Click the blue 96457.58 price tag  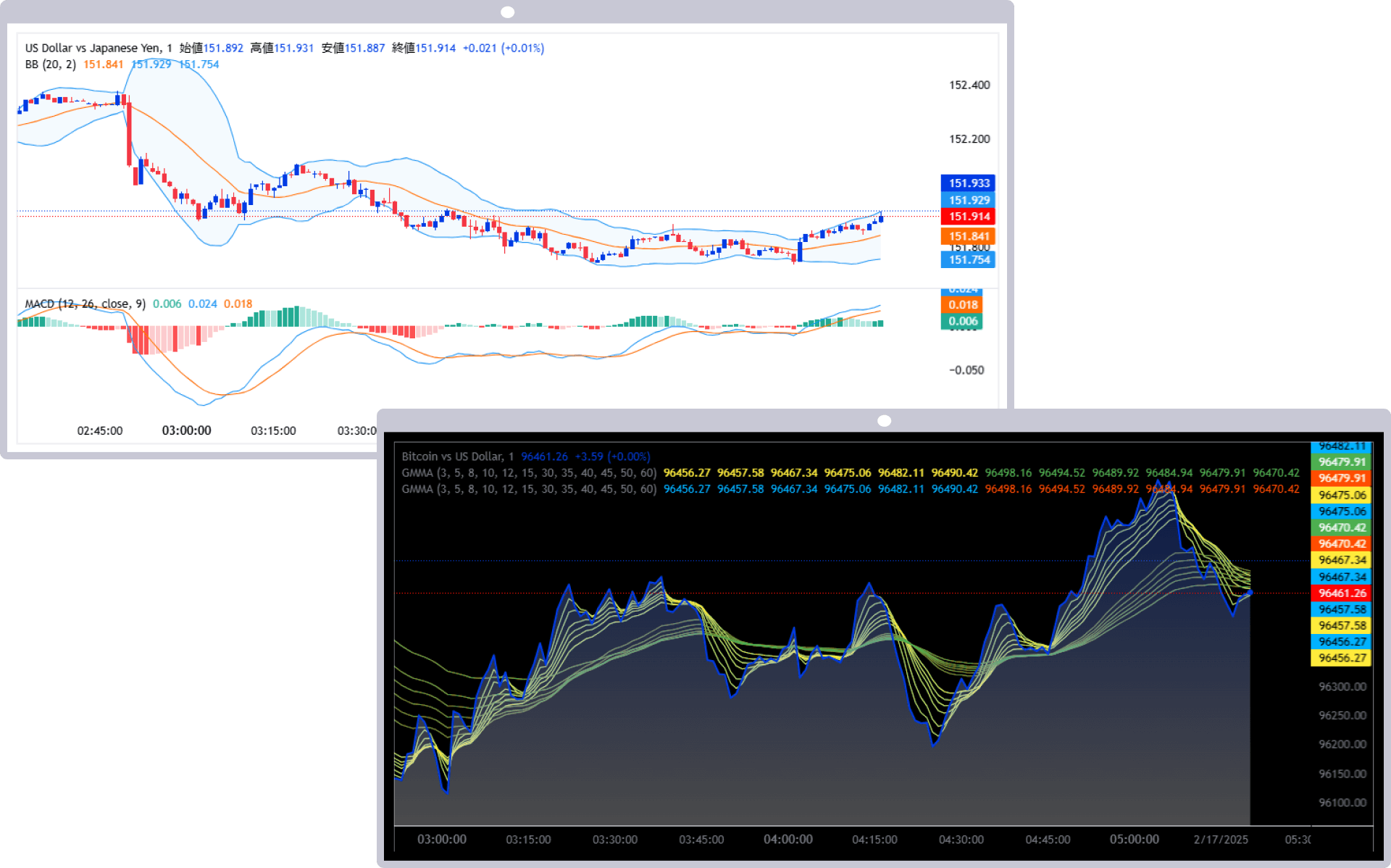[x=1341, y=609]
